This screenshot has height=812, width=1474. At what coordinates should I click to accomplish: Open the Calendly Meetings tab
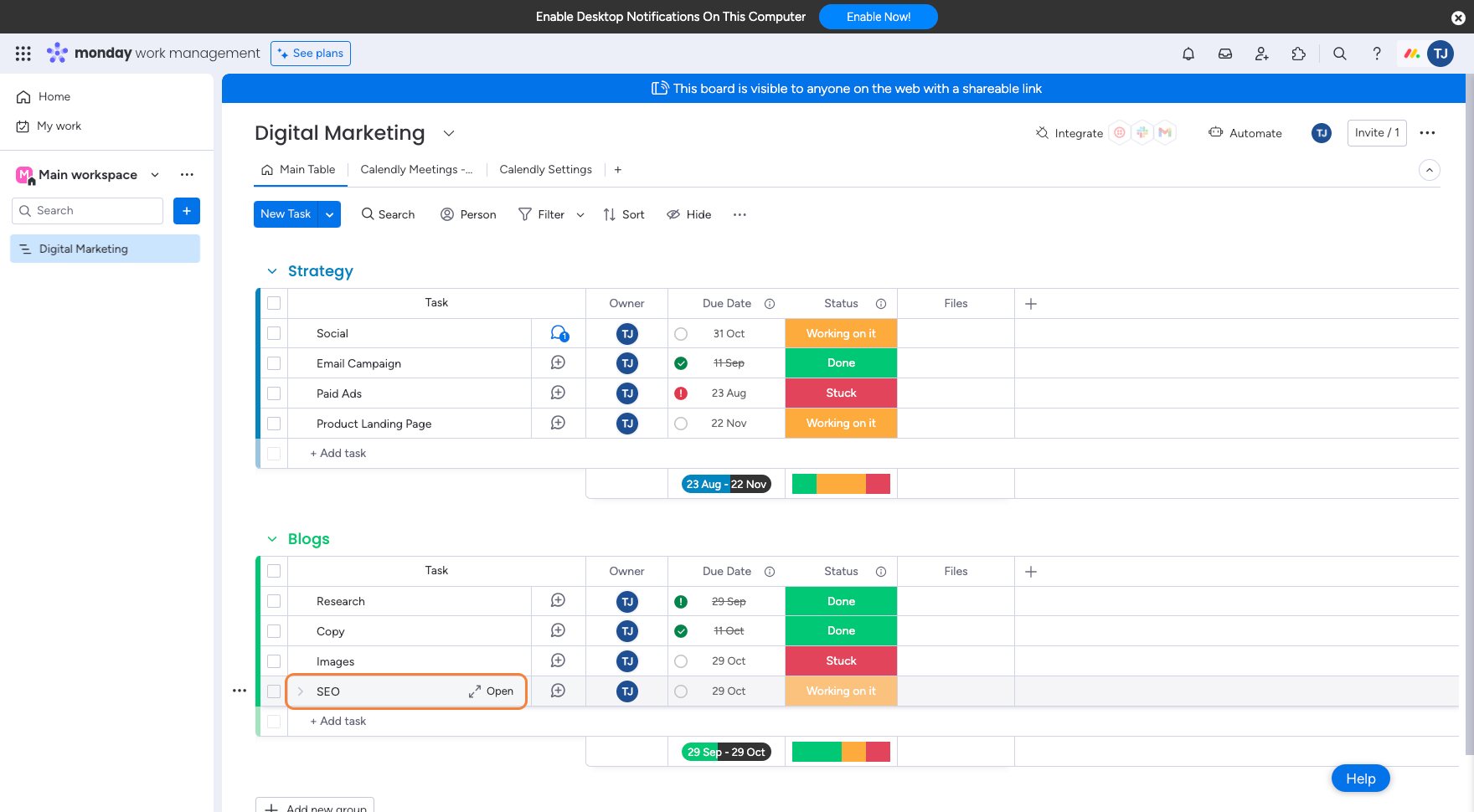coord(416,170)
